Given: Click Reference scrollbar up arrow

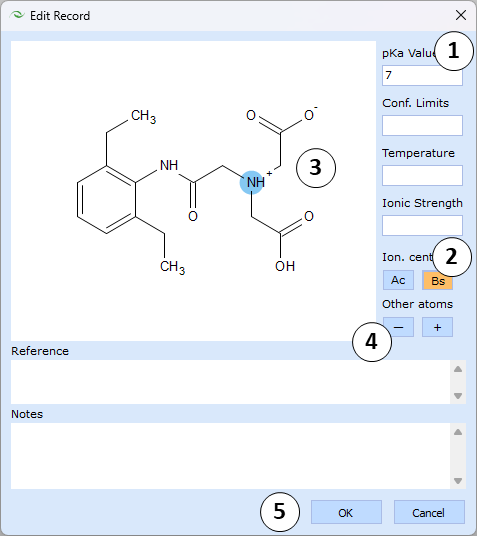Looking at the screenshot, I should pyautogui.click(x=458, y=369).
